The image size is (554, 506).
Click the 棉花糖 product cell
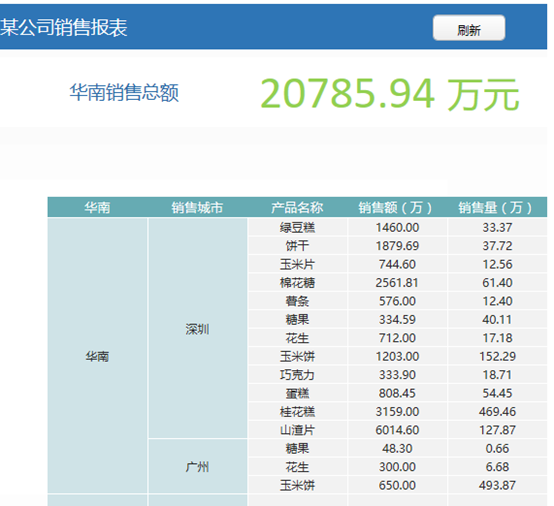pos(297,282)
